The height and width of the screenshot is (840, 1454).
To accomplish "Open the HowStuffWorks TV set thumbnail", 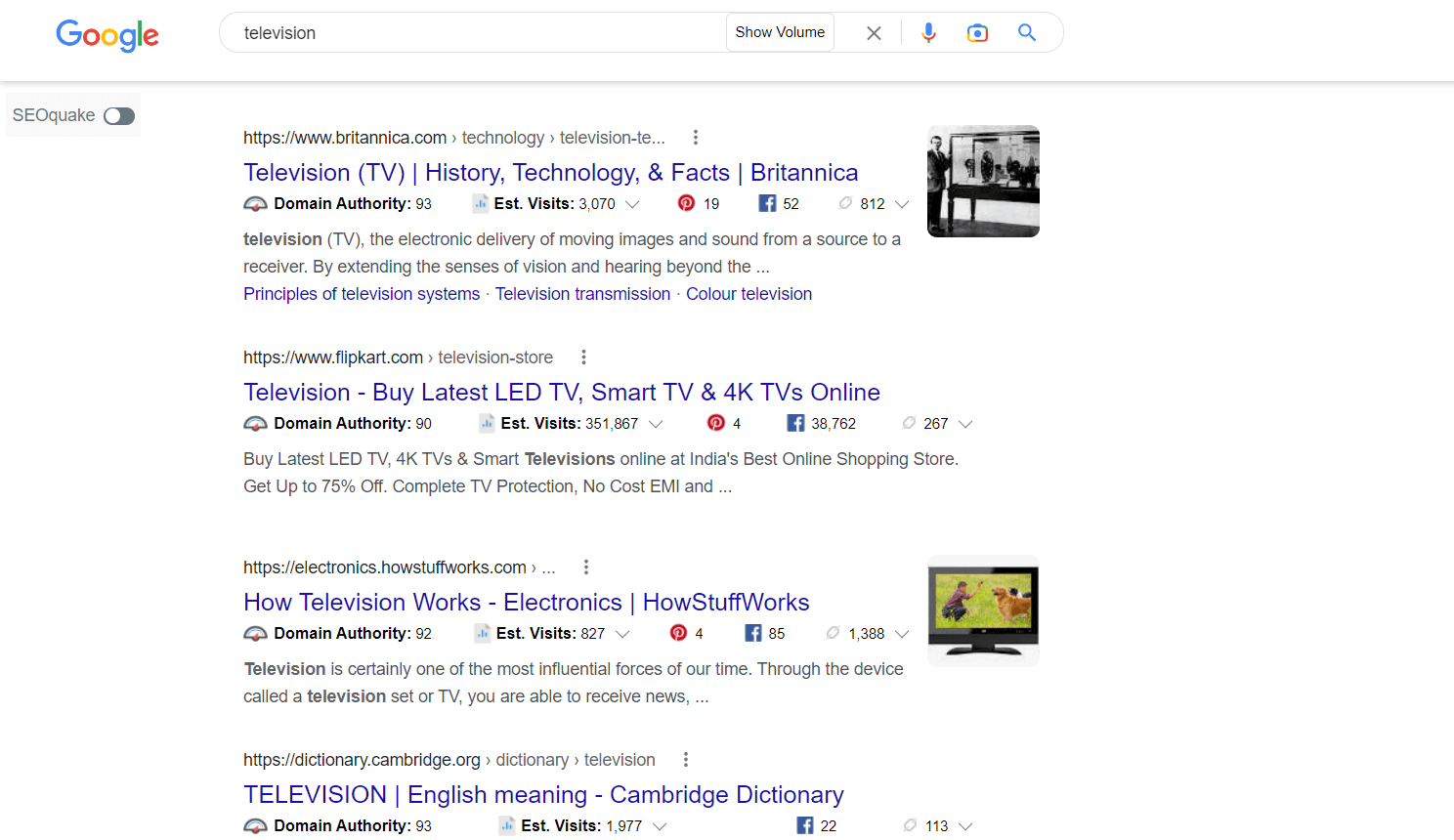I will coord(983,611).
